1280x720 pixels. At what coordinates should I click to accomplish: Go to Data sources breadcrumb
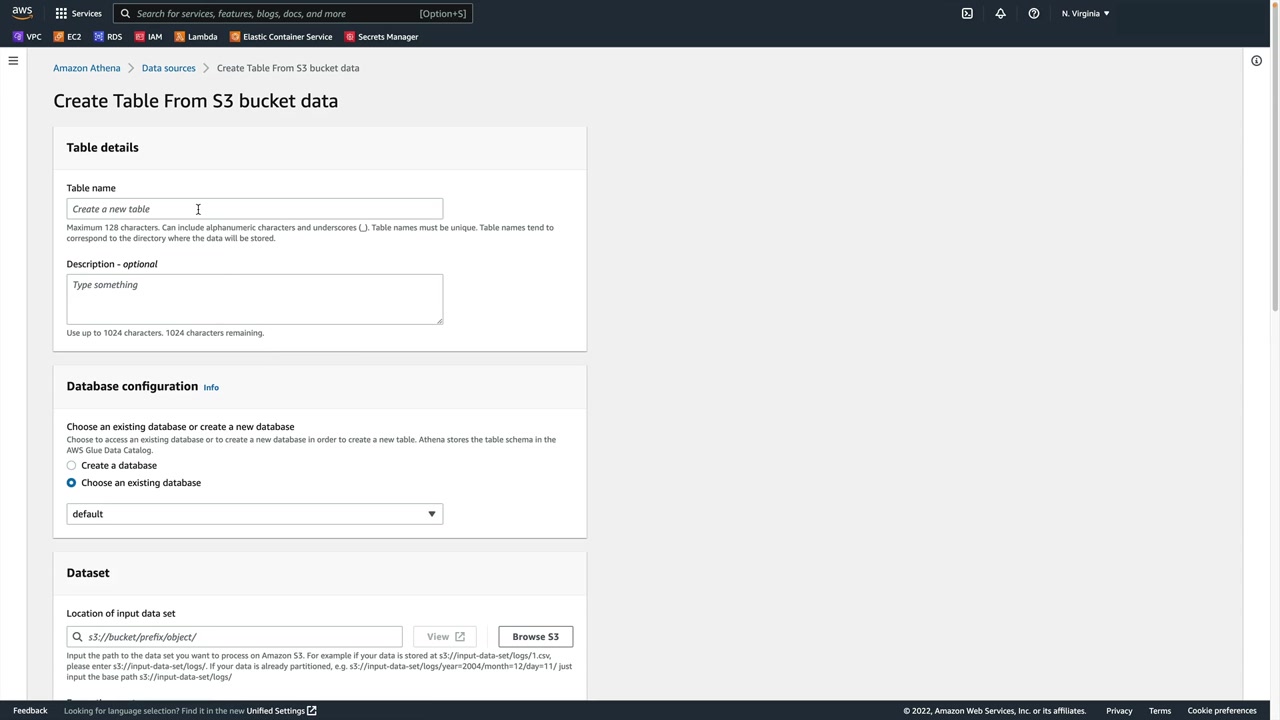point(168,68)
